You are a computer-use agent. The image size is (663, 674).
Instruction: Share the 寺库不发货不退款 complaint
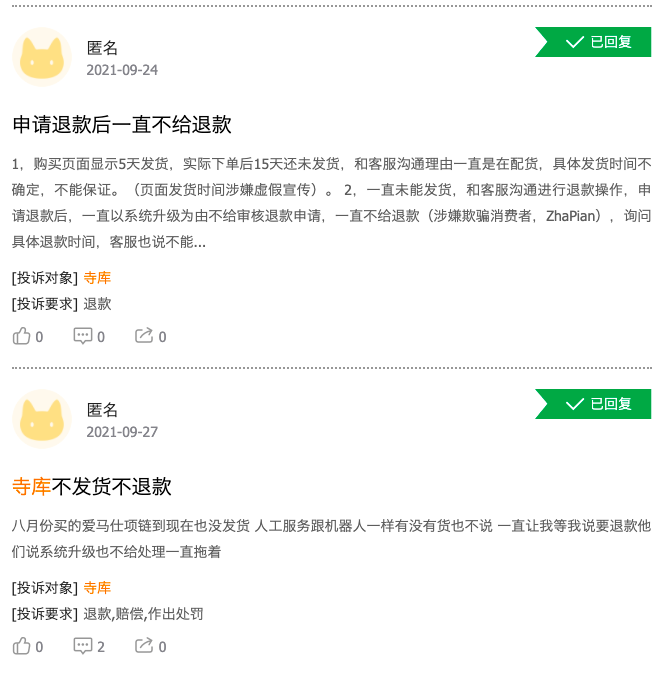click(x=151, y=646)
